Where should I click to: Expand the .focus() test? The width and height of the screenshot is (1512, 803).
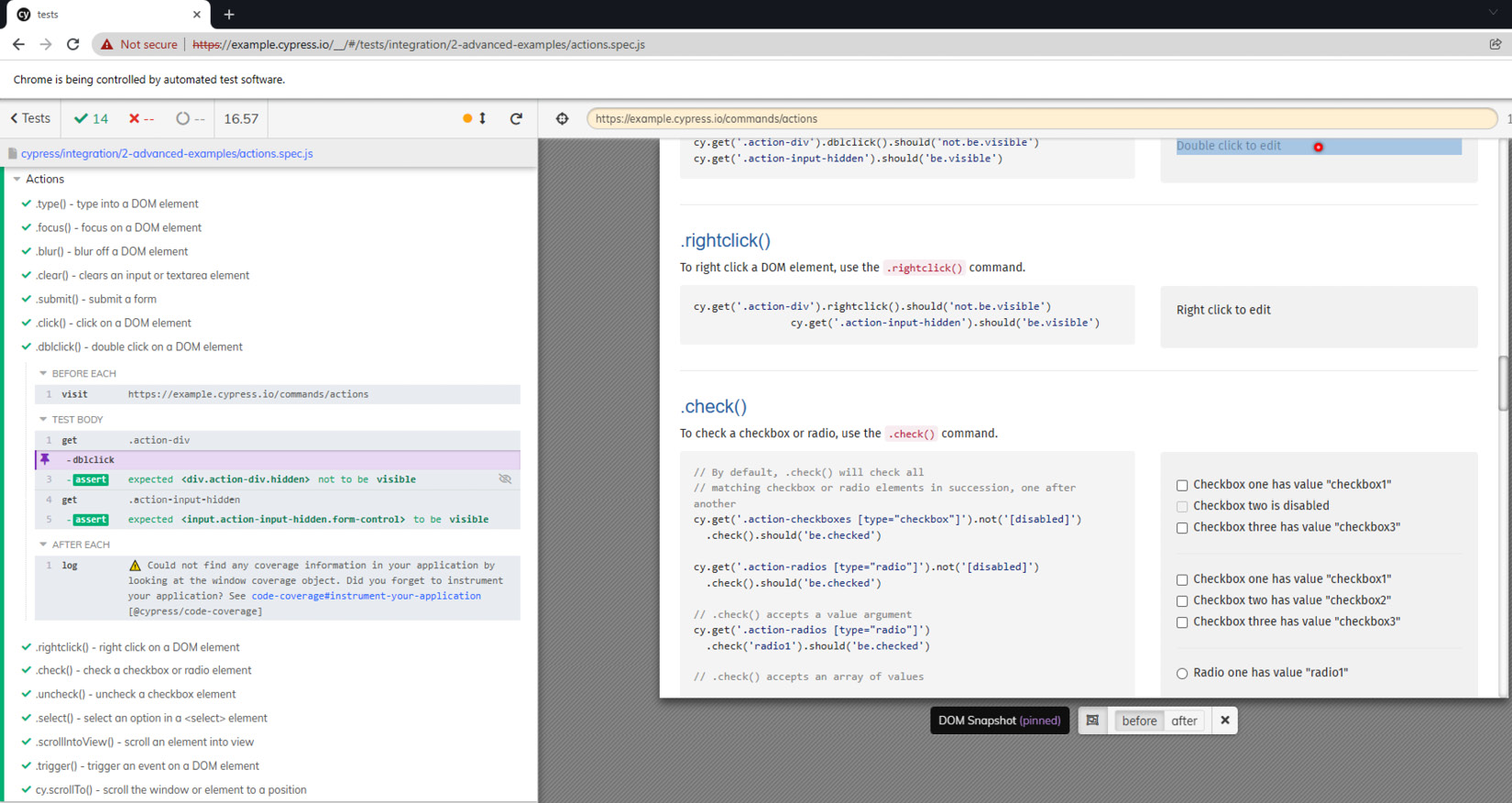pos(118,227)
